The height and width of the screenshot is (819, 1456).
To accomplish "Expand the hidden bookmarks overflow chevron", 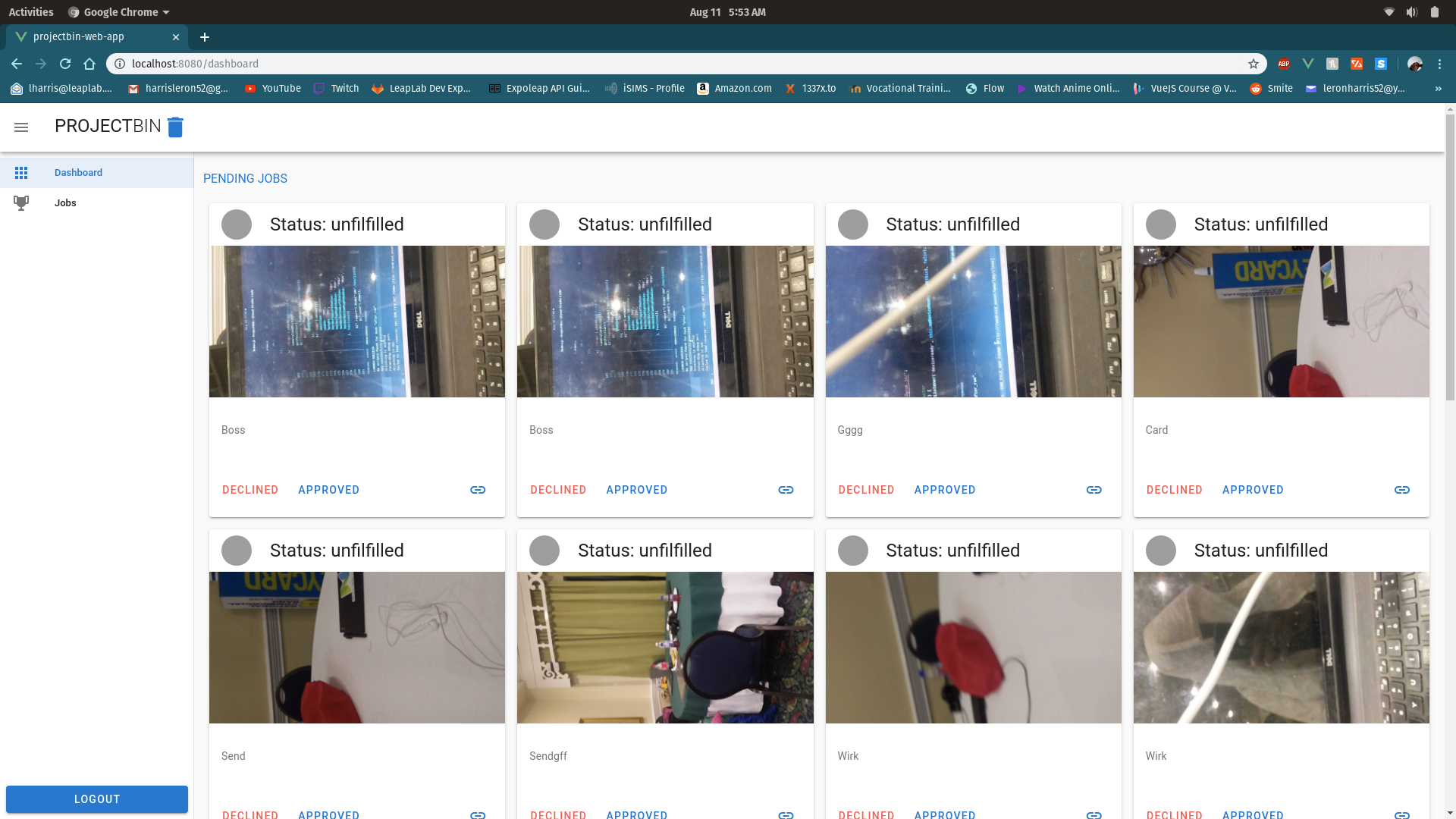I will pos(1438,89).
